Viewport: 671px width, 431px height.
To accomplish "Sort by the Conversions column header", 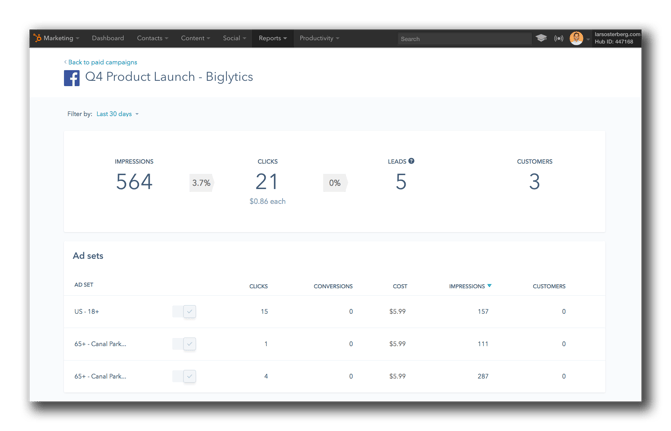I will (333, 286).
